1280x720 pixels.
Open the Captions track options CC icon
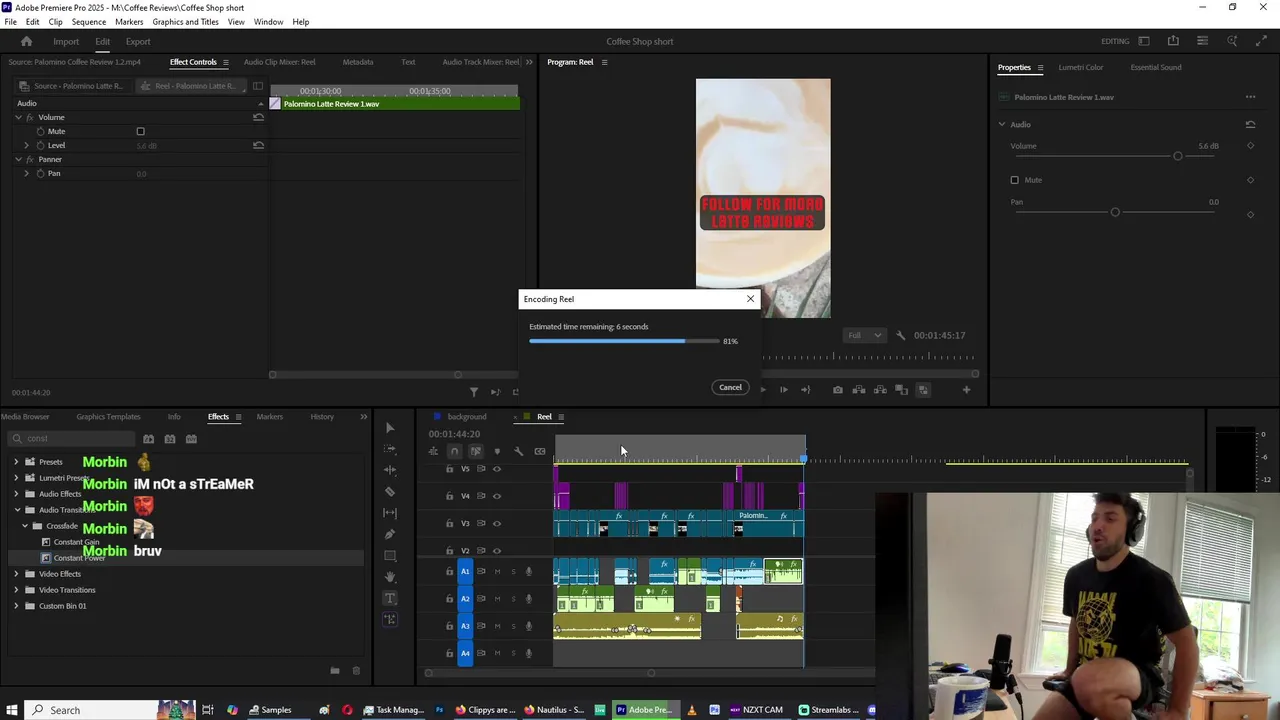click(540, 451)
